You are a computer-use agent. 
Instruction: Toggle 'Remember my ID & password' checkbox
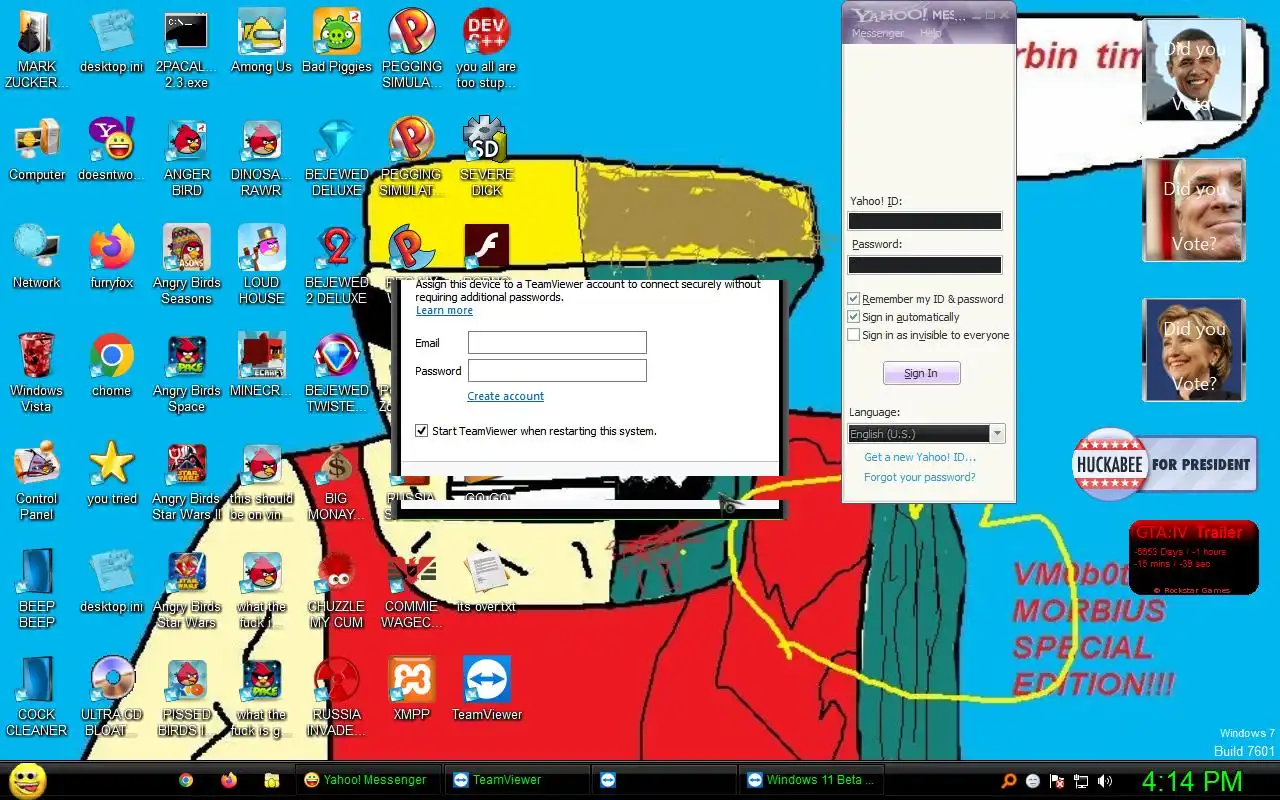tap(853, 299)
